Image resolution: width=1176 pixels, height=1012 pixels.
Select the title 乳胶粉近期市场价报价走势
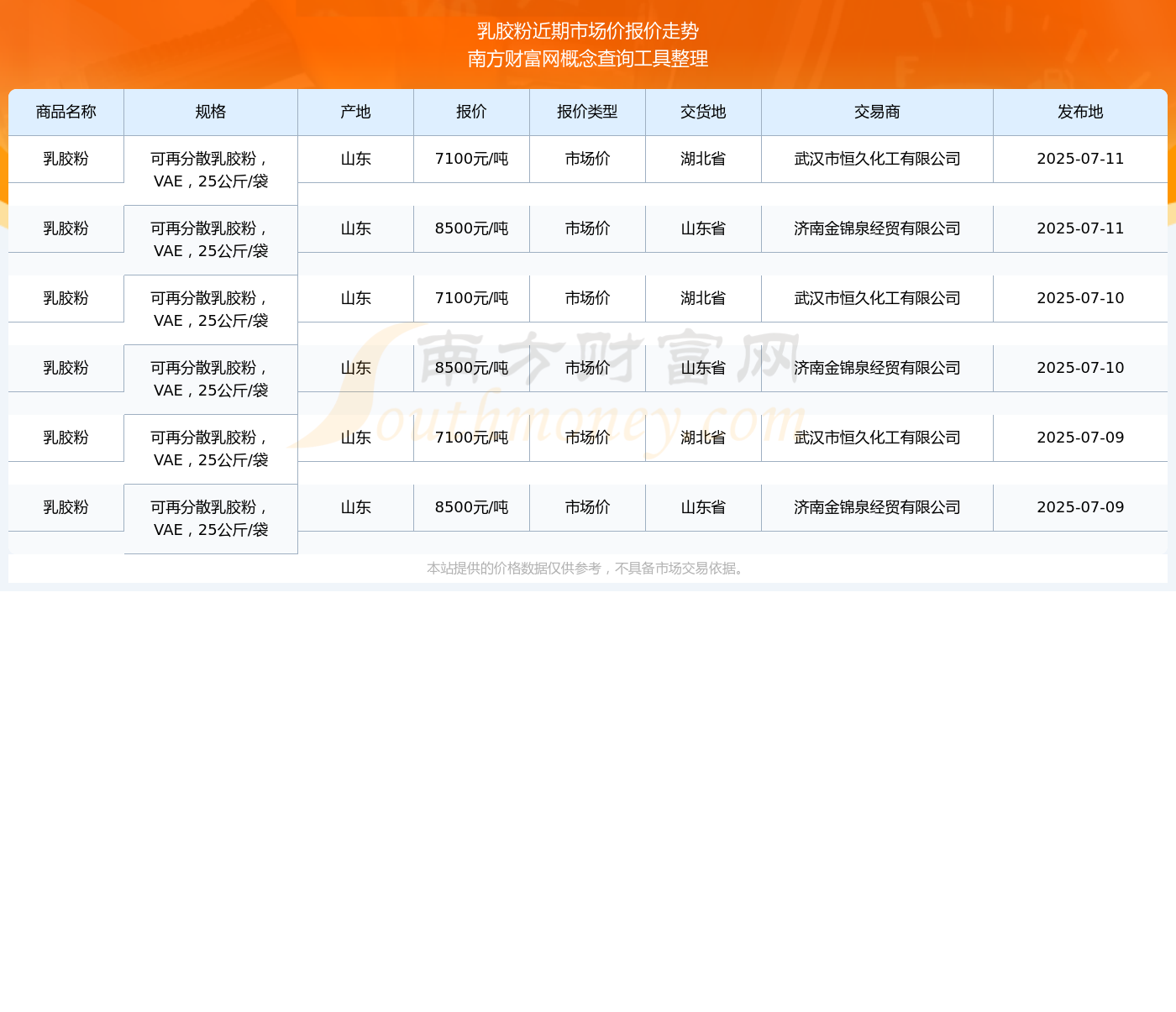point(588,31)
